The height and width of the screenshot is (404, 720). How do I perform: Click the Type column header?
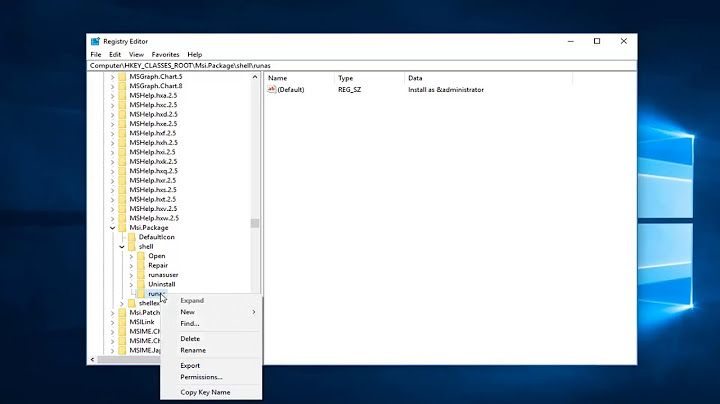370,78
